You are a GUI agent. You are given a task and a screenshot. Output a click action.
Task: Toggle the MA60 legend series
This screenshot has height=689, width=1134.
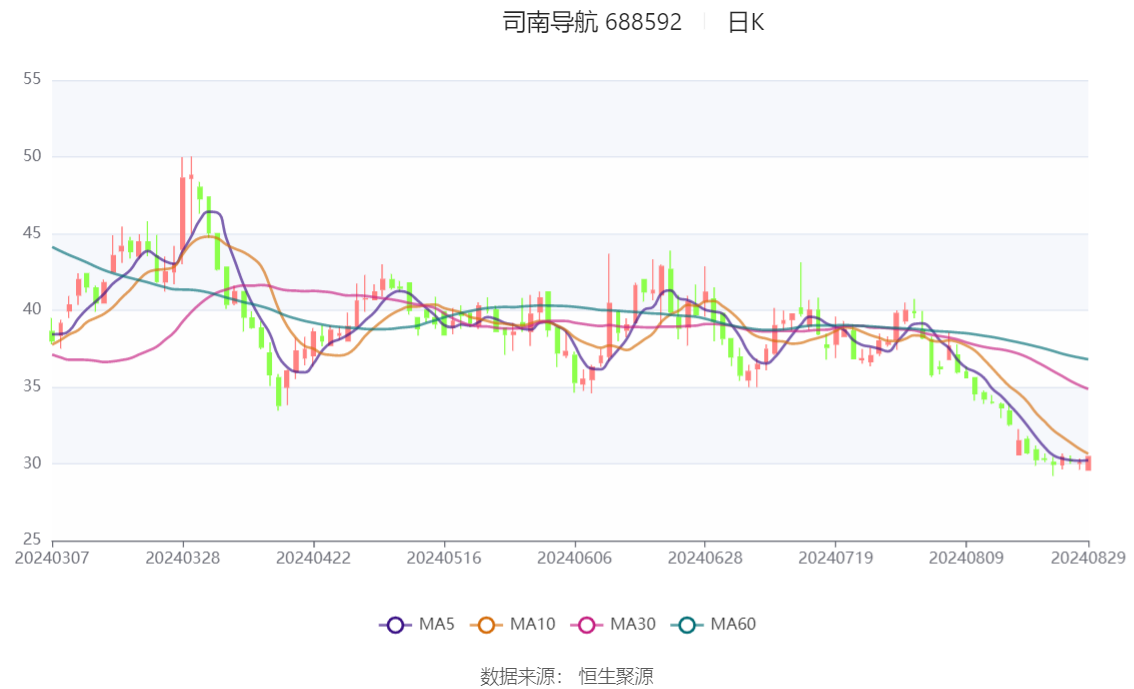coord(714,625)
